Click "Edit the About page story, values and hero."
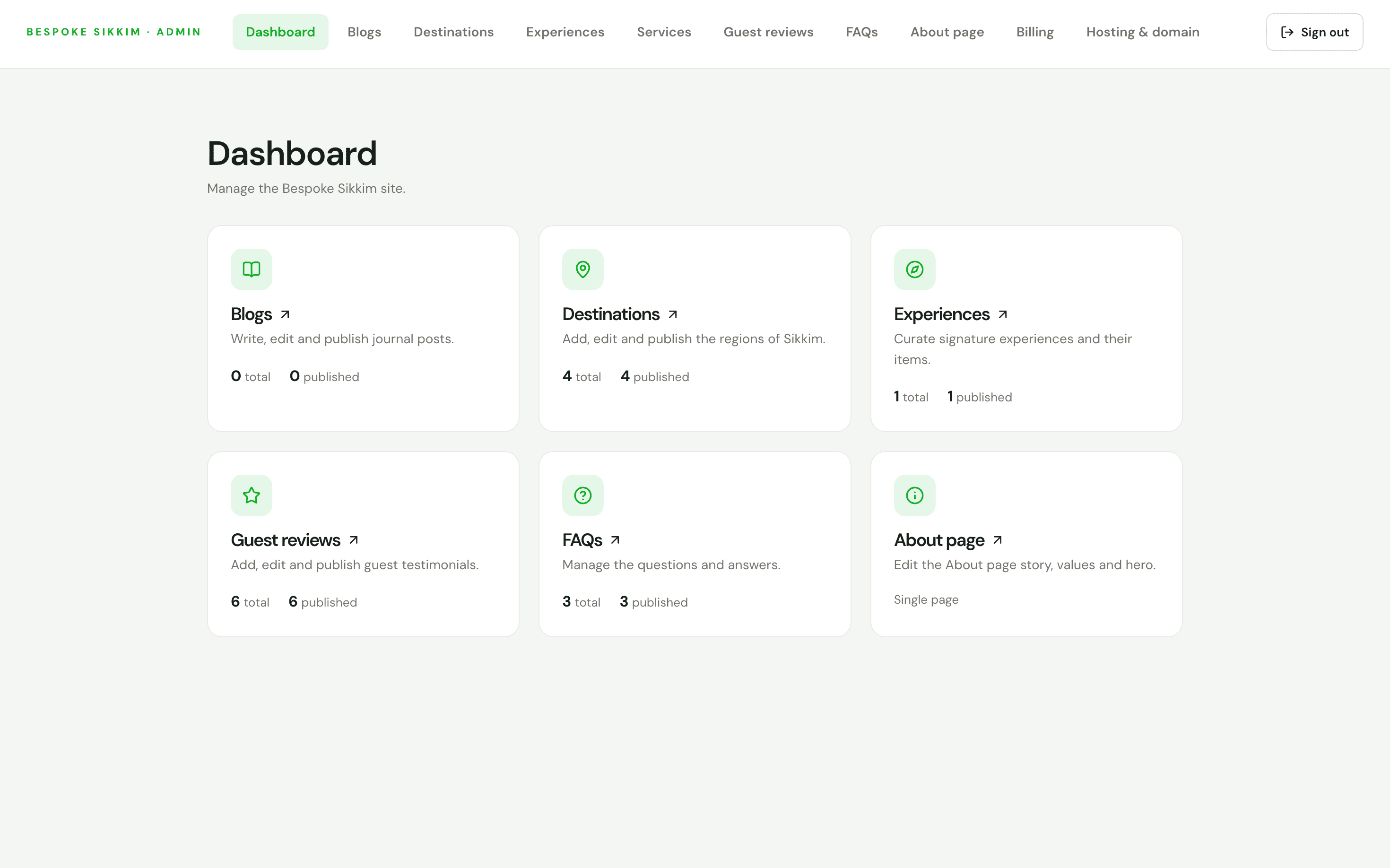This screenshot has width=1390, height=868. coord(1025,565)
